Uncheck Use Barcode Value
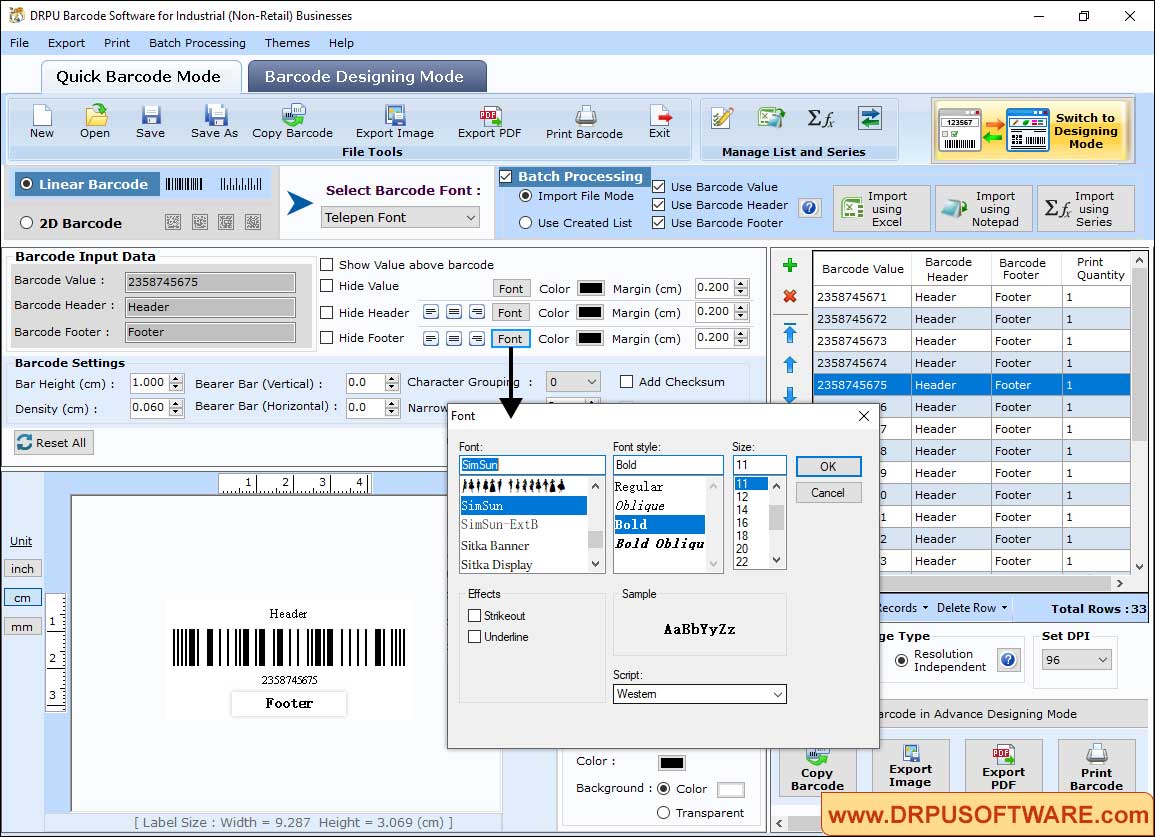The height and width of the screenshot is (837, 1155). pos(659,187)
